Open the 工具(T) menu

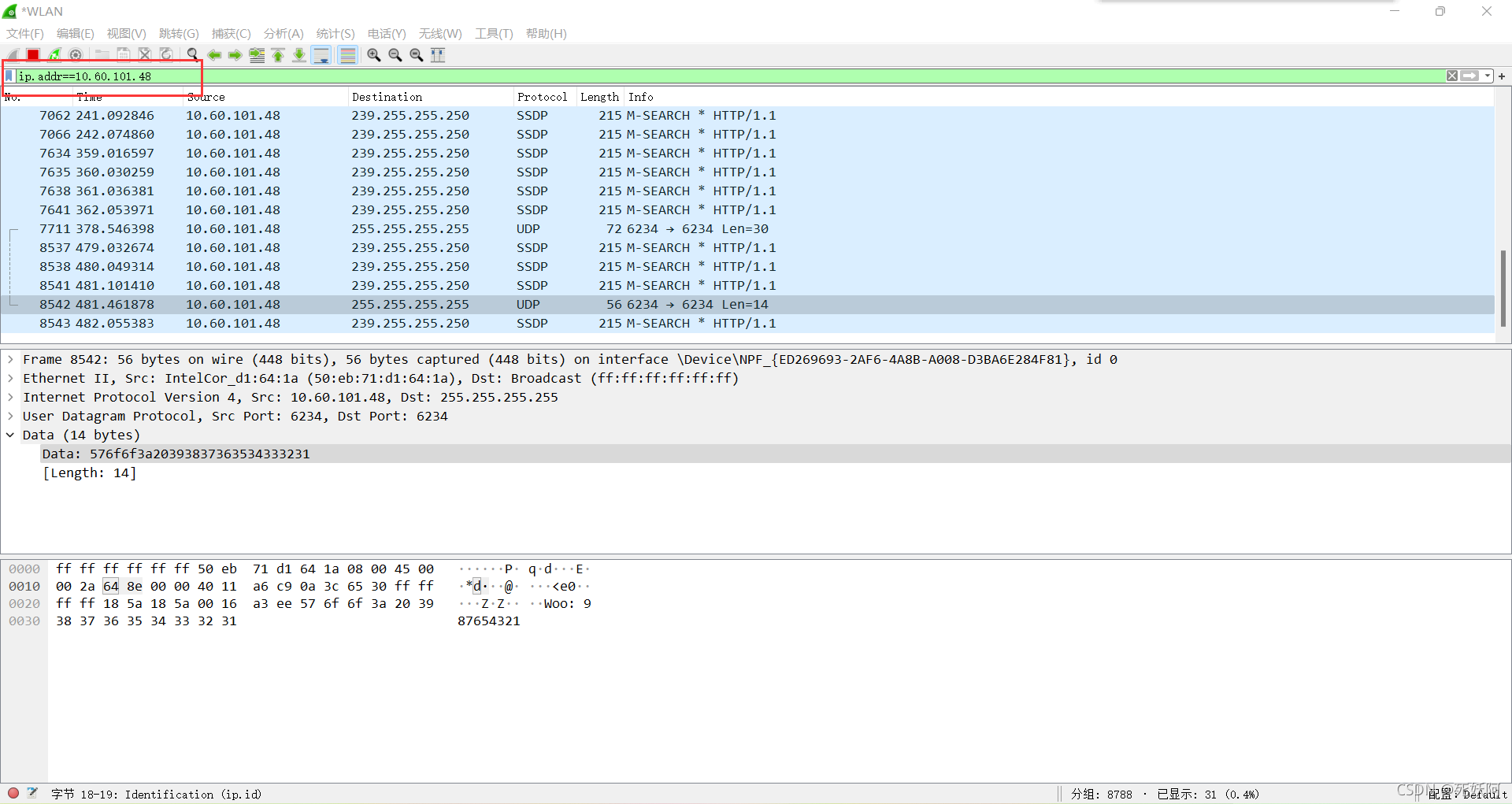tap(494, 33)
